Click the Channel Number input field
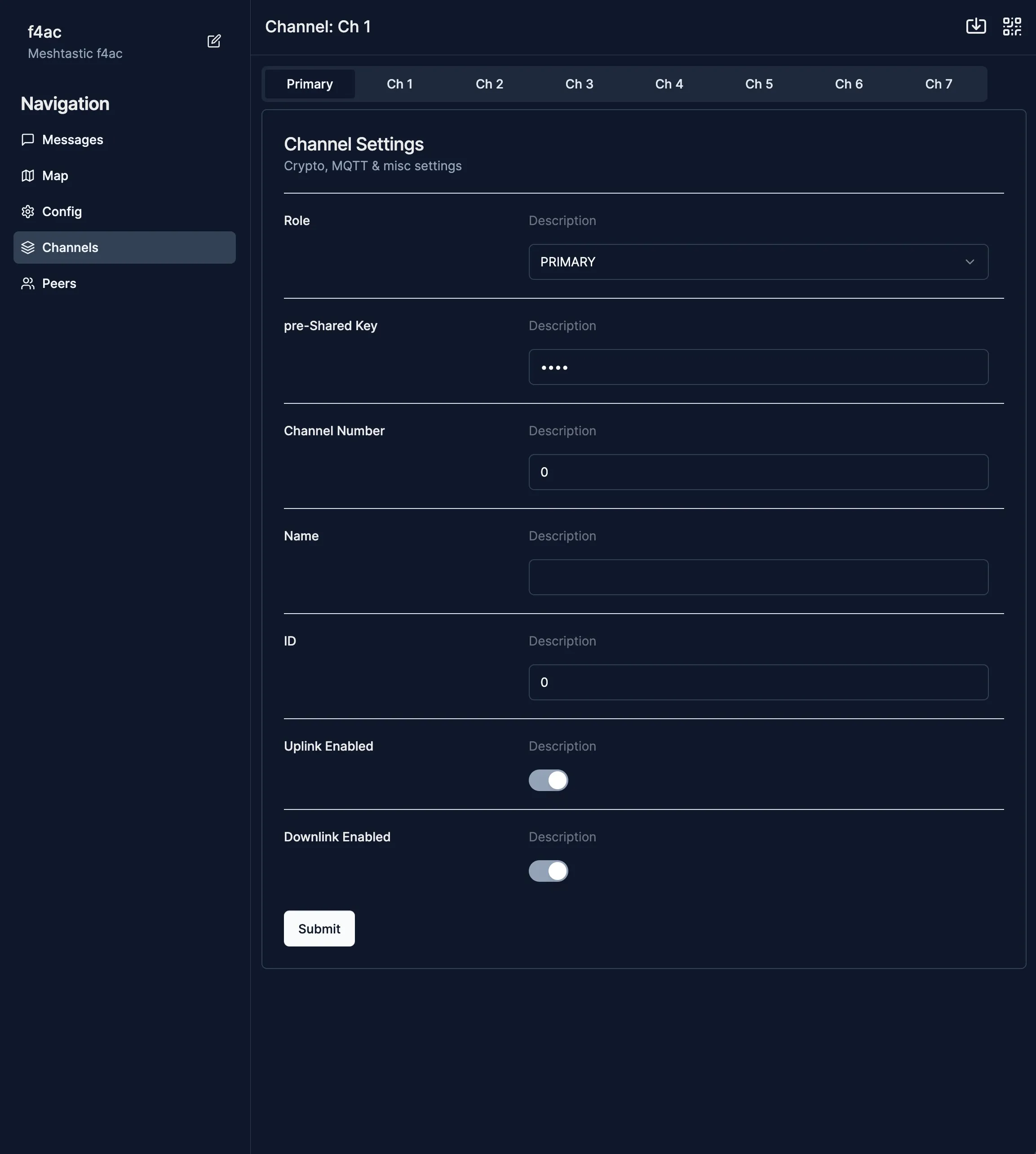The height and width of the screenshot is (1154, 1036). [758, 472]
